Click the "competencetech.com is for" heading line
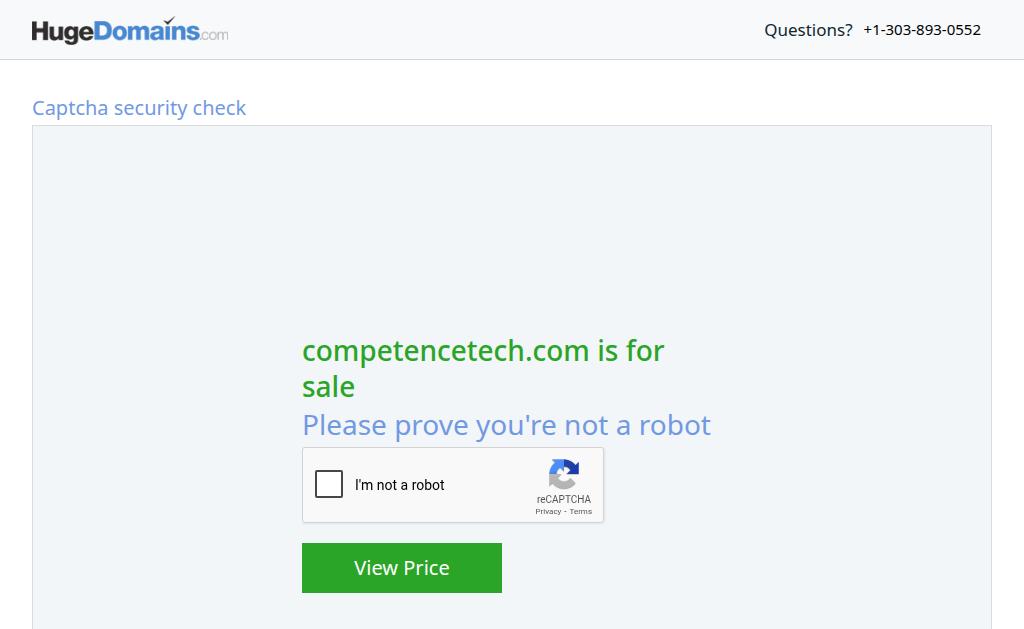The height and width of the screenshot is (629, 1024). (483, 351)
